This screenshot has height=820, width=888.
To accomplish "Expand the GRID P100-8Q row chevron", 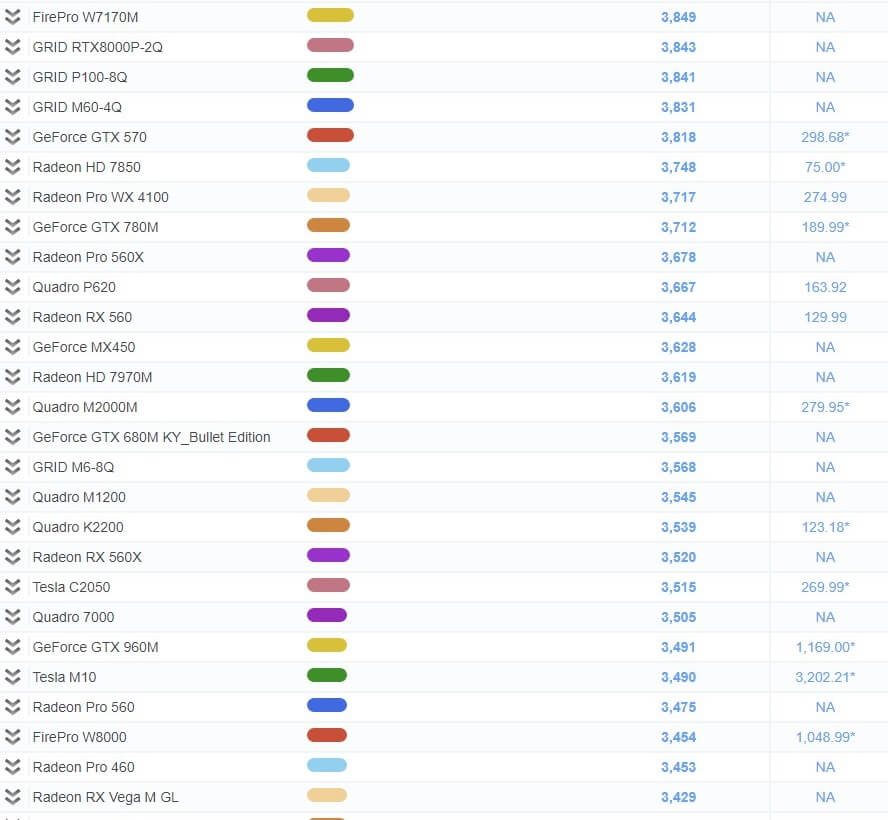I will click(x=12, y=77).
